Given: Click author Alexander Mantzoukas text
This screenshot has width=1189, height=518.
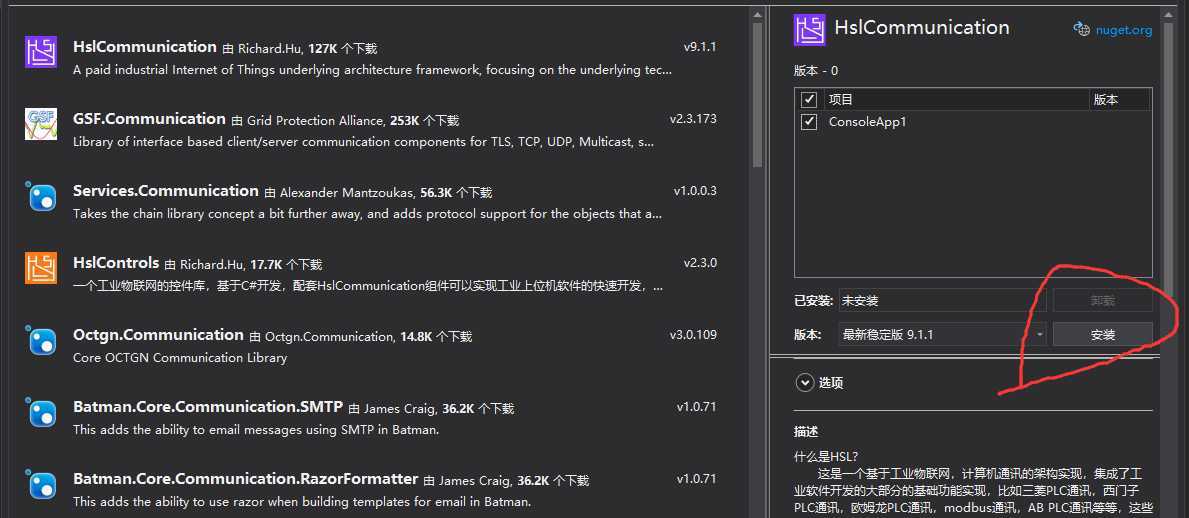Looking at the screenshot, I should click(x=348, y=193).
